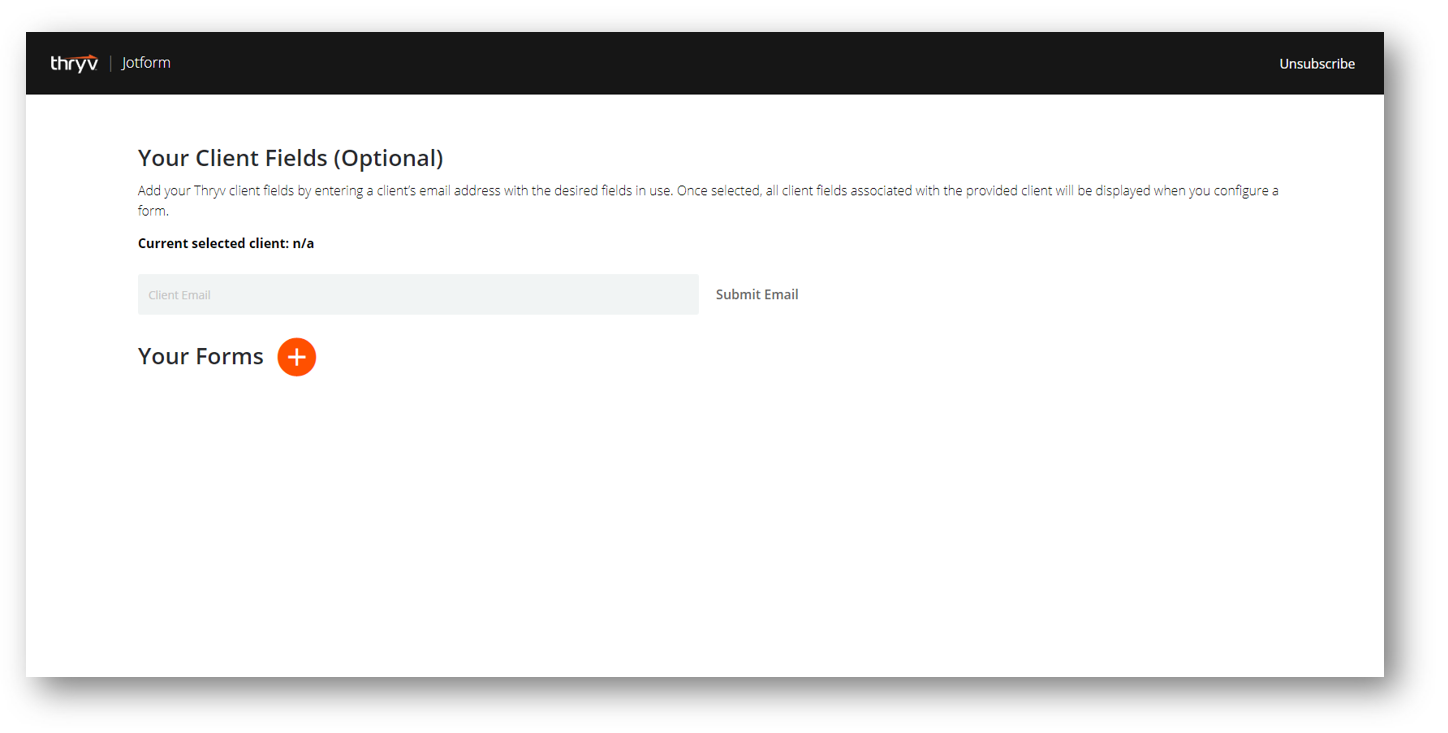Focus the Client Email input field
Viewport: 1448px width, 733px height.
[x=418, y=295]
